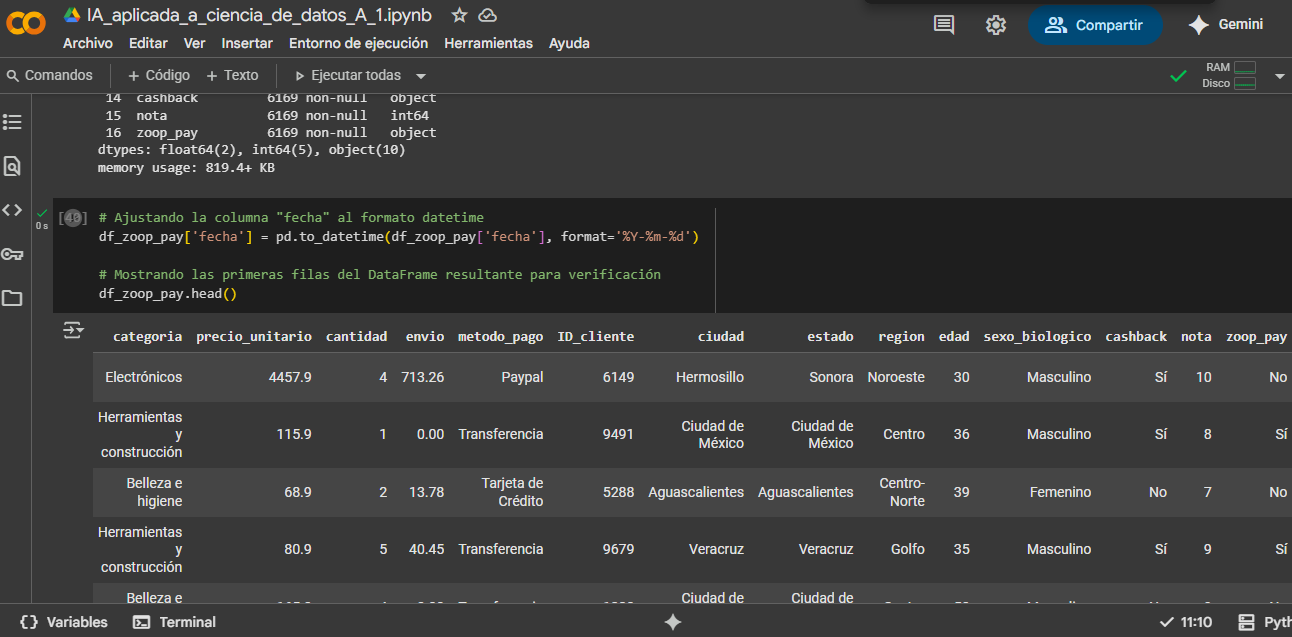Select the cashback column header

pos(1136,337)
